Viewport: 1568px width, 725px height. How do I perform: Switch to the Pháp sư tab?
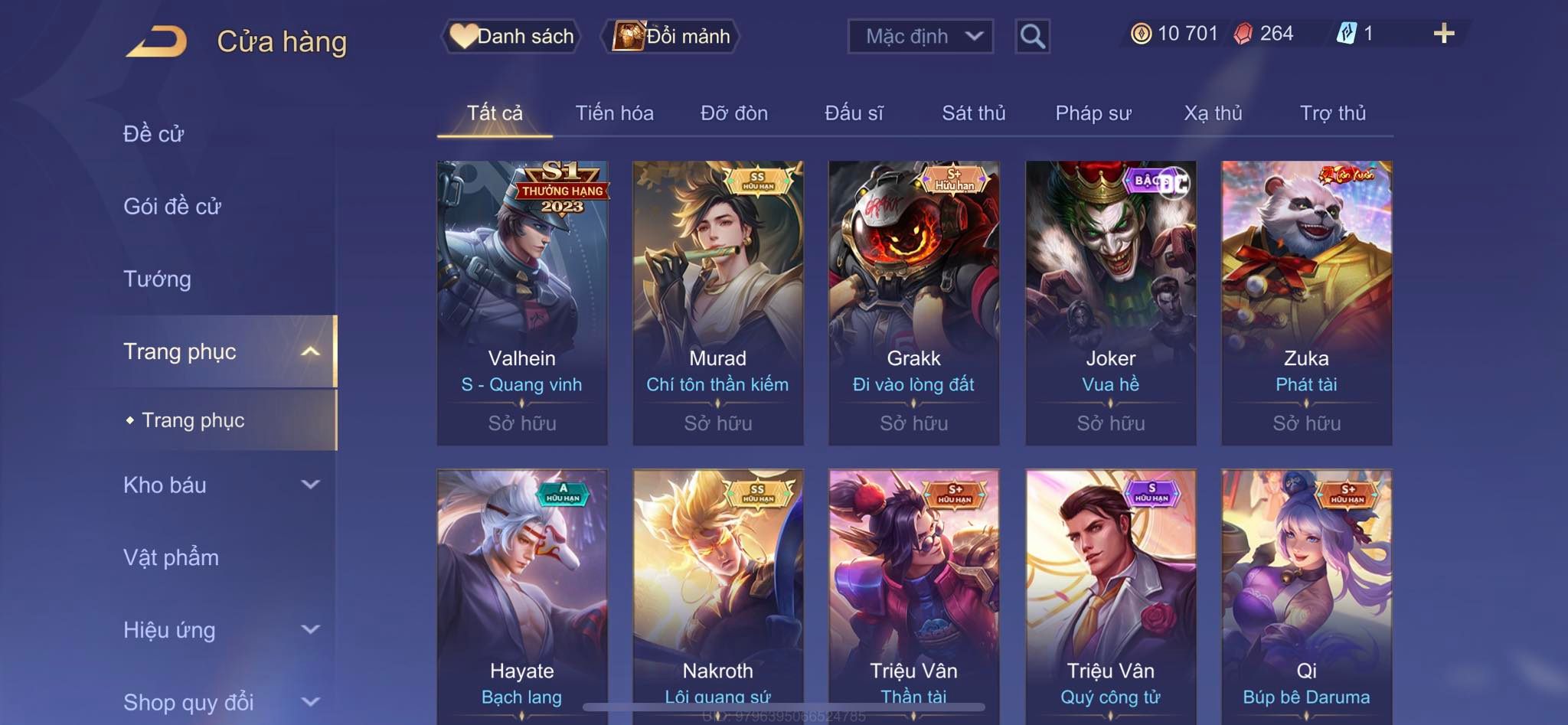tap(1093, 113)
